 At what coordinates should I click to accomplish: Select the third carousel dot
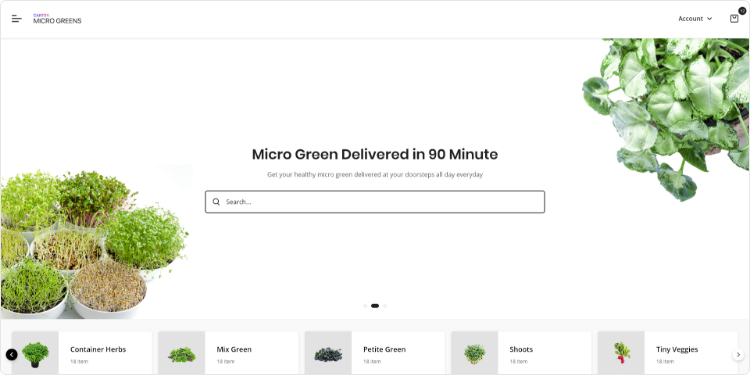[x=385, y=306]
